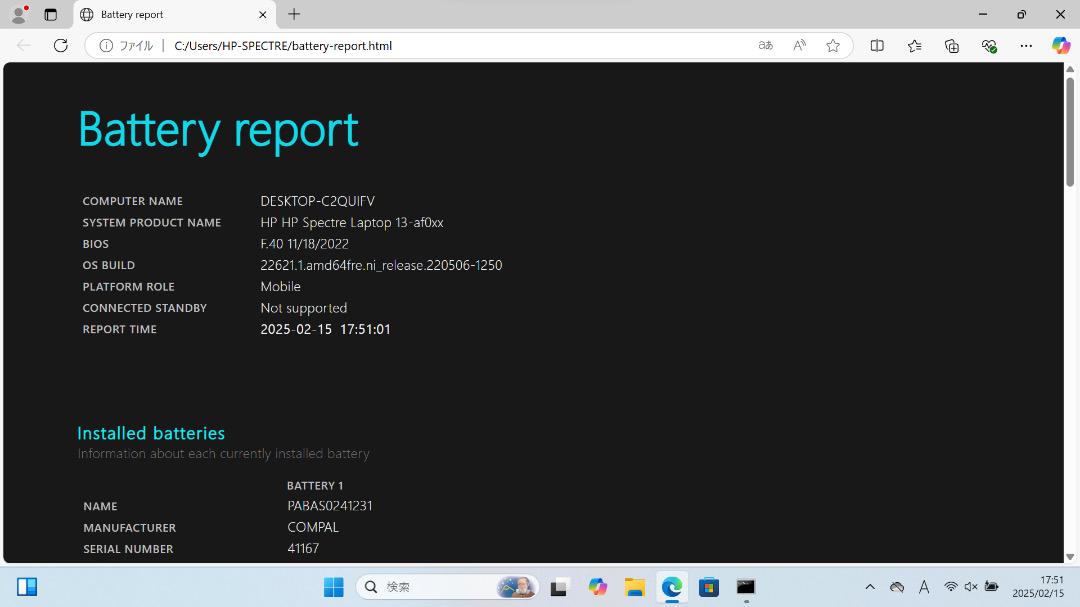Open the Wi-Fi network tray icon

[951, 587]
